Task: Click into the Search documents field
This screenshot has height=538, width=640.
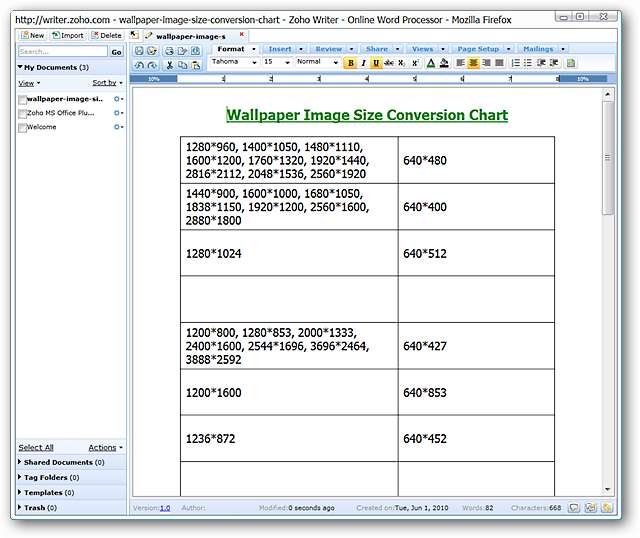Action: 62,51
